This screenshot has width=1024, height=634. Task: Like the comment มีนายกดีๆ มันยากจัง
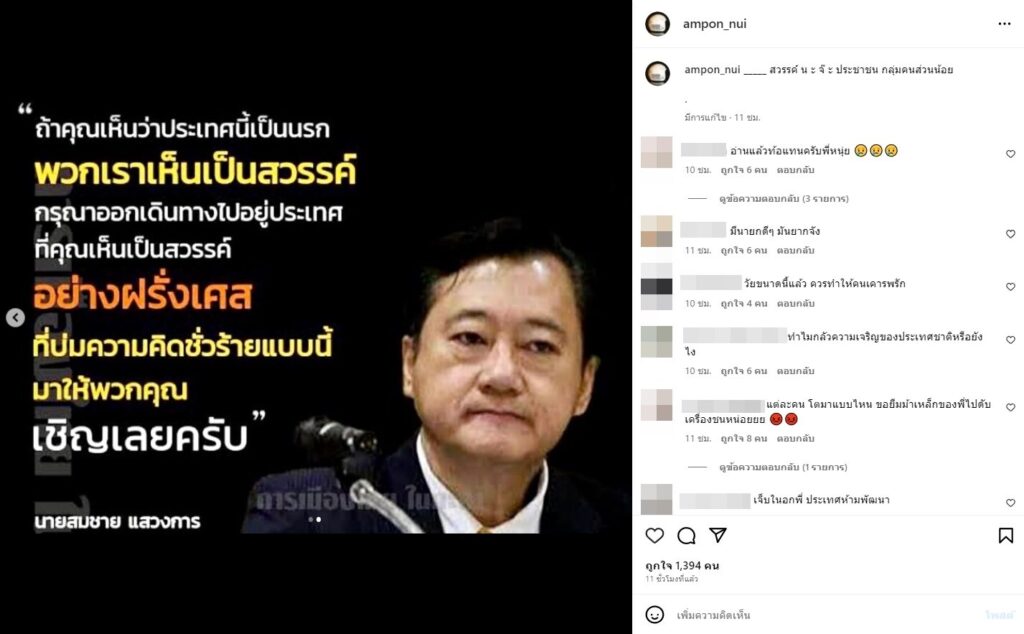pos(1010,234)
